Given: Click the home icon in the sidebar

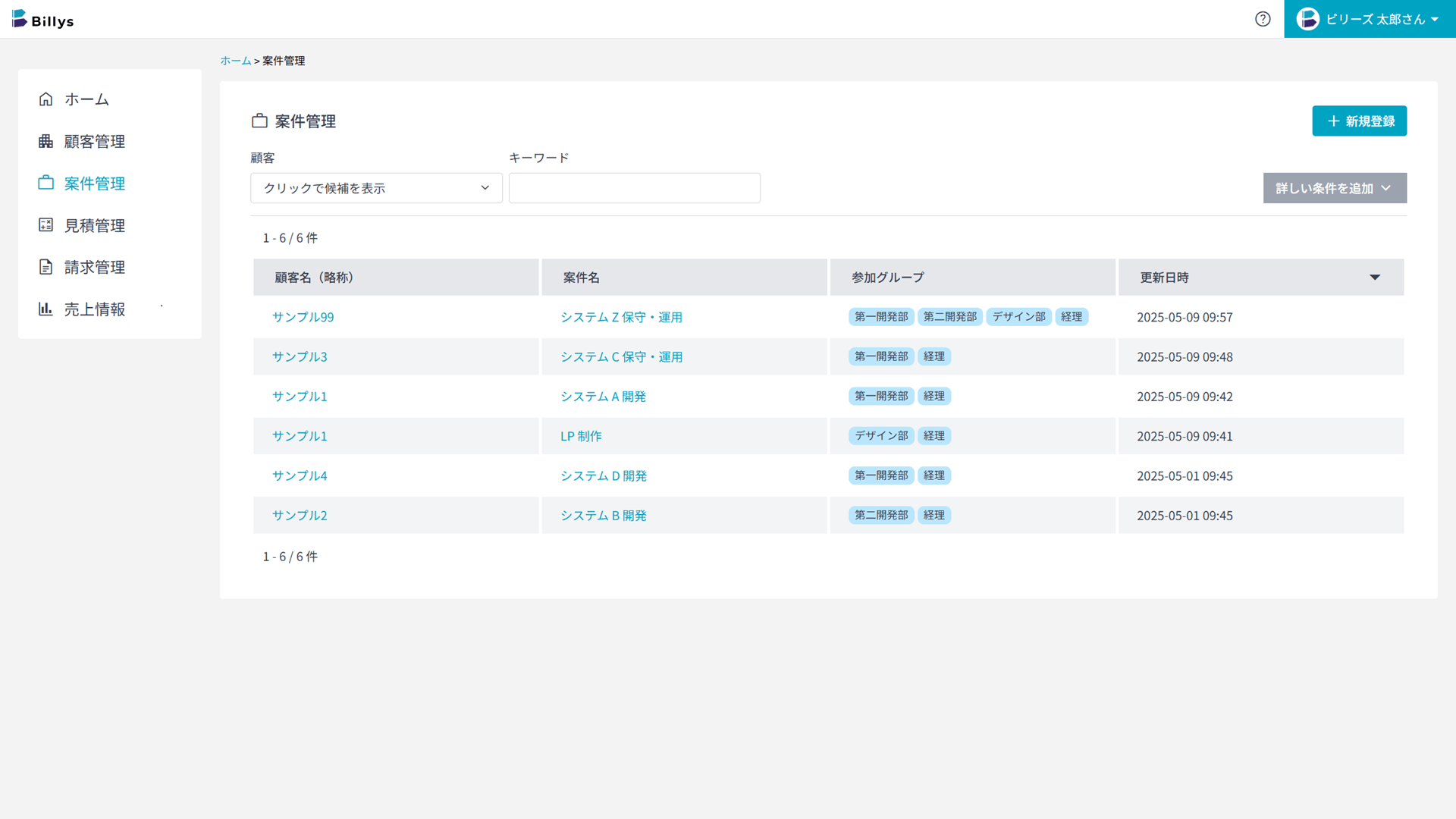Looking at the screenshot, I should tap(45, 99).
